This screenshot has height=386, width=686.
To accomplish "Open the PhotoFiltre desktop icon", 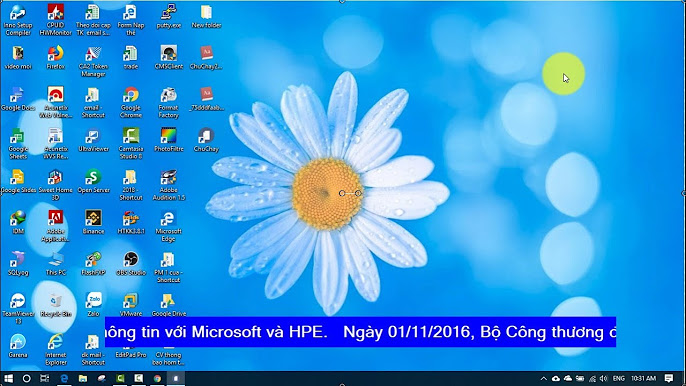I will tap(168, 140).
